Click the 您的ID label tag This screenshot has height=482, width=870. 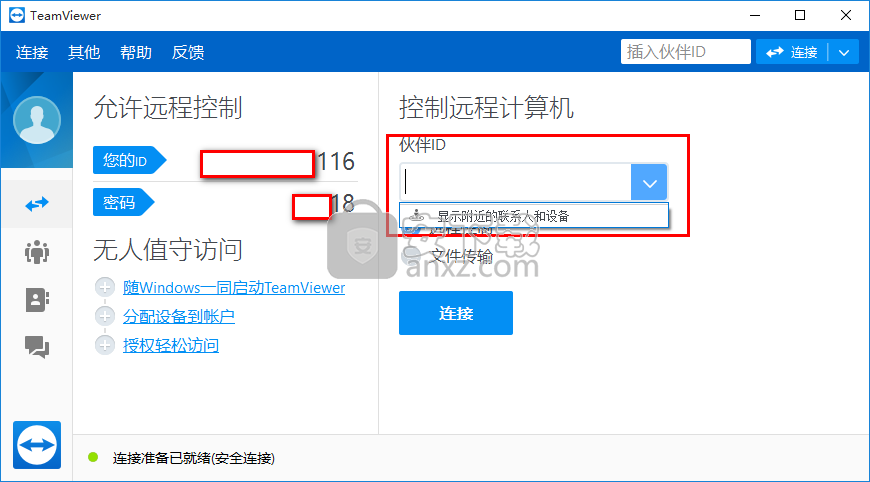point(129,160)
